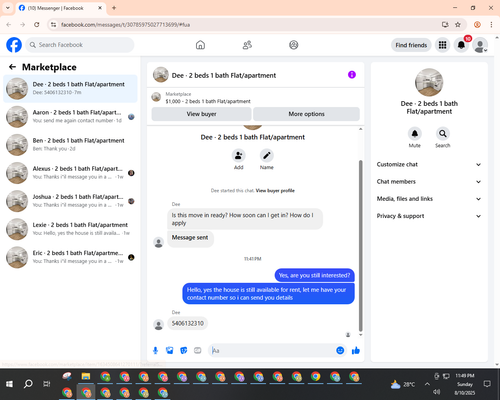Open Dee 2 beds conversation
The width and height of the screenshot is (500, 400).
(70, 88)
